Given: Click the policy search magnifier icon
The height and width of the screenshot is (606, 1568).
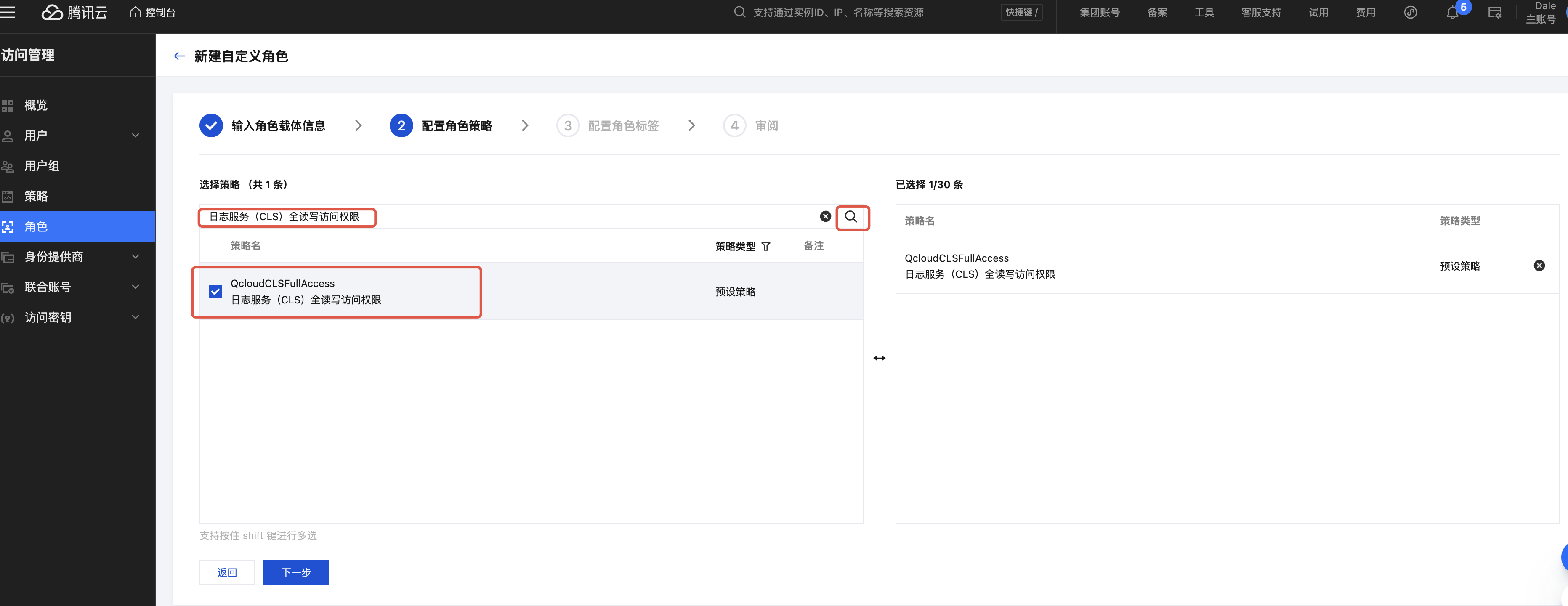Looking at the screenshot, I should coord(851,217).
